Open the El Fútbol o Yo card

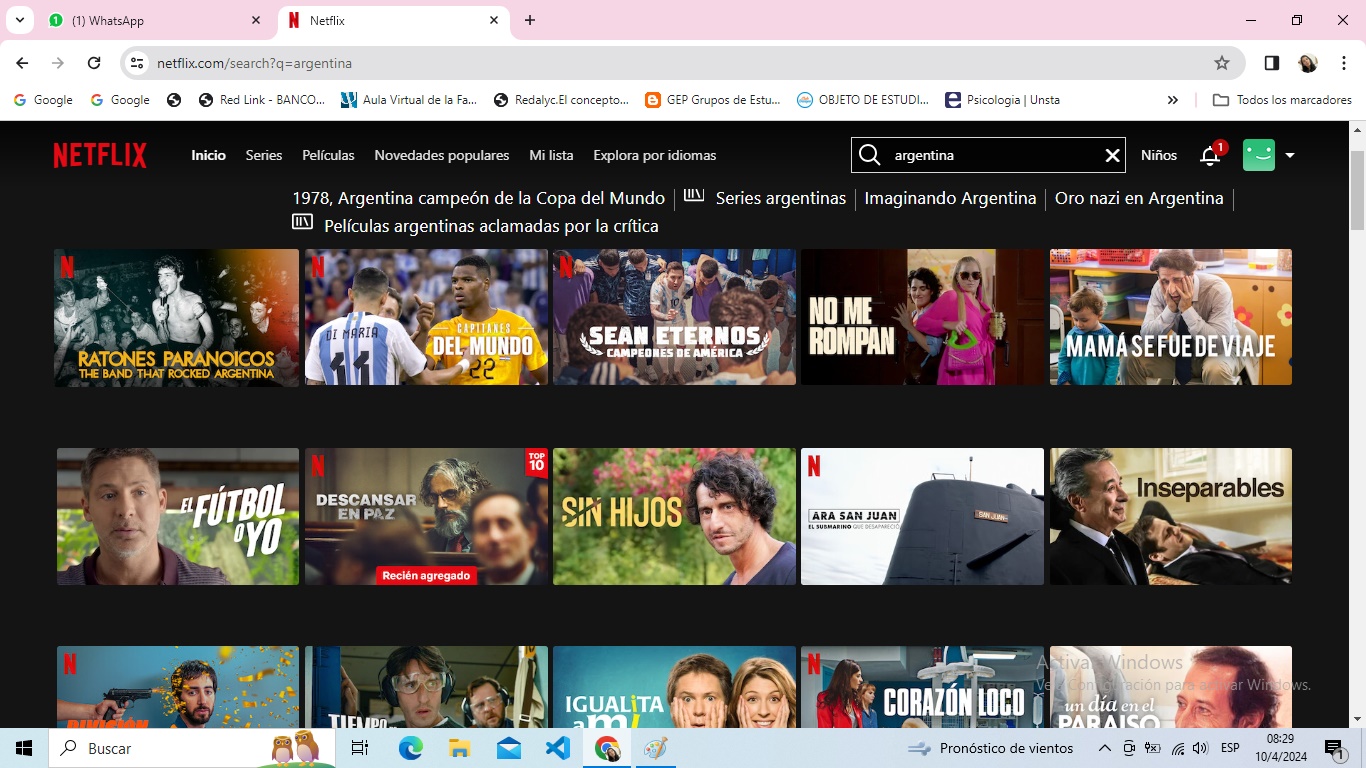tap(178, 516)
